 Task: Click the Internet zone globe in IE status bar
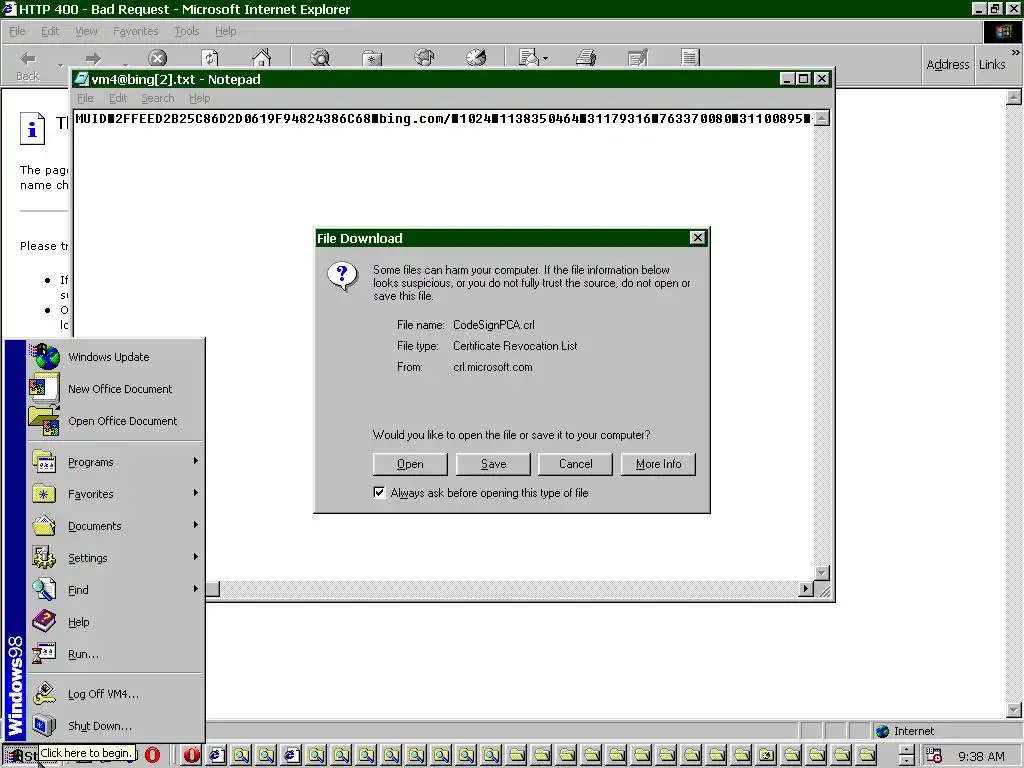882,731
